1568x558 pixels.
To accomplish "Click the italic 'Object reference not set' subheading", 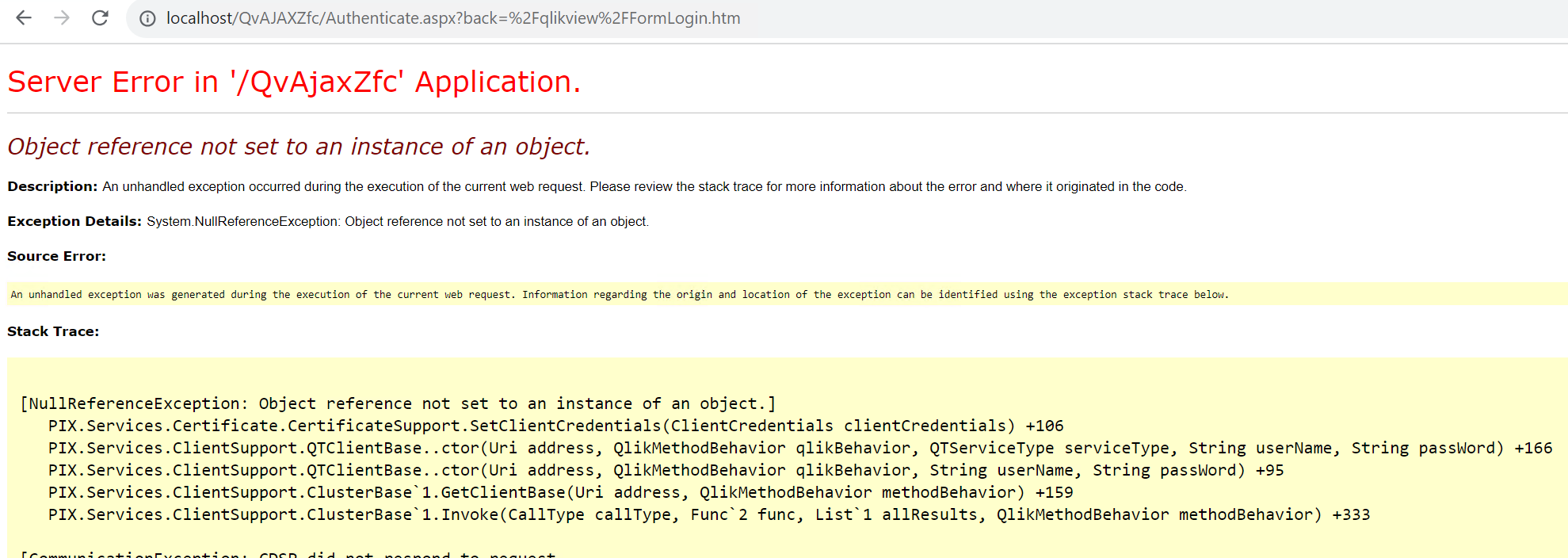I will 299,147.
